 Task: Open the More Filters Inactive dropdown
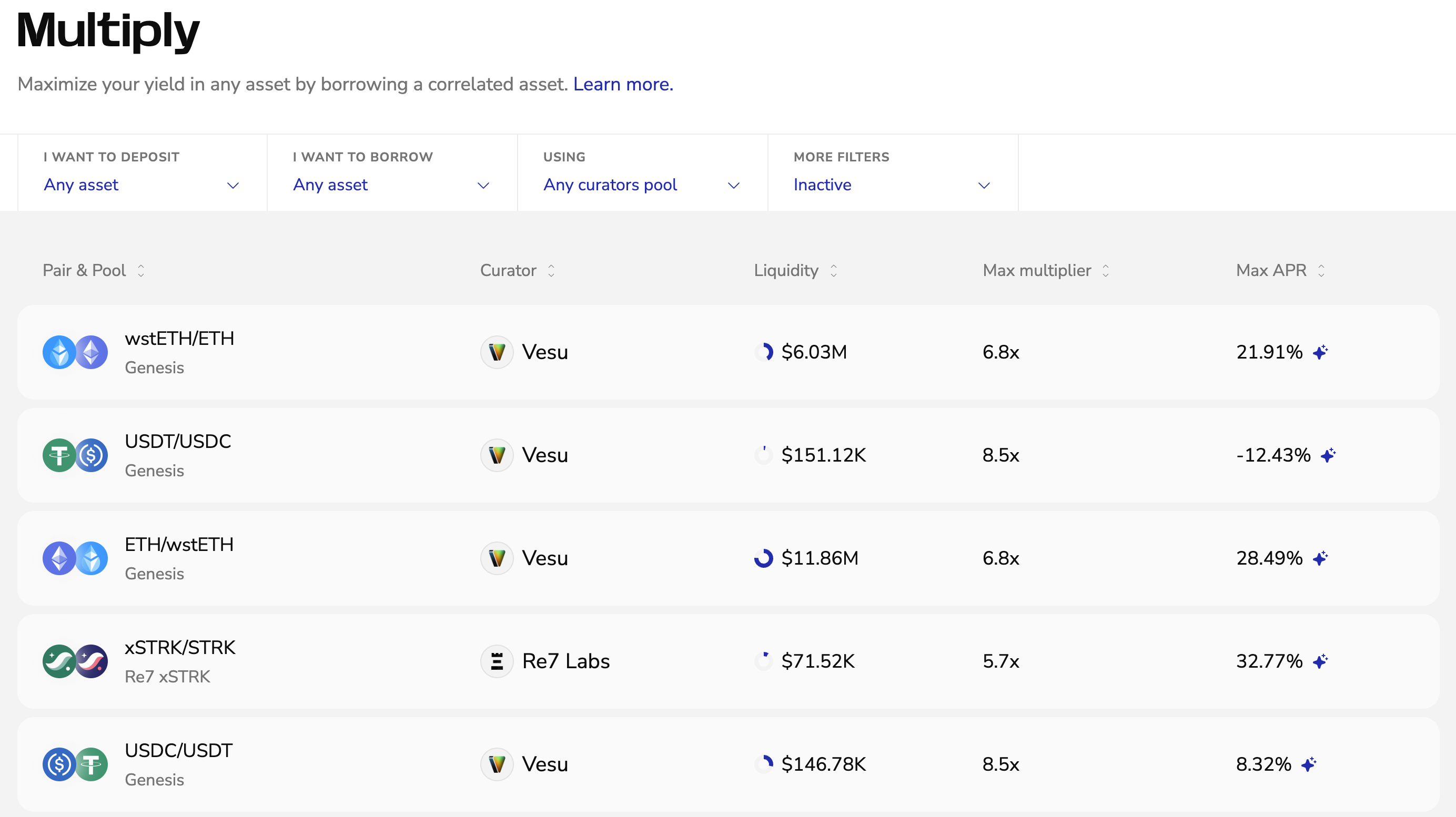(892, 185)
